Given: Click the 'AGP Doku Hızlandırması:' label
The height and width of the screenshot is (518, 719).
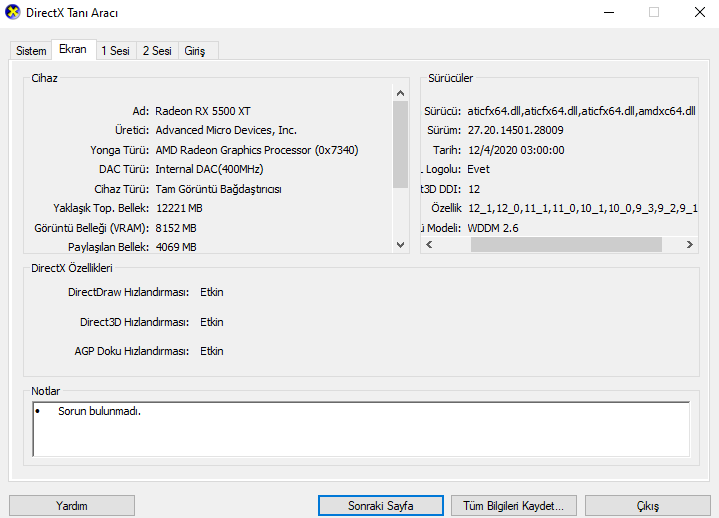Looking at the screenshot, I should click(132, 351).
